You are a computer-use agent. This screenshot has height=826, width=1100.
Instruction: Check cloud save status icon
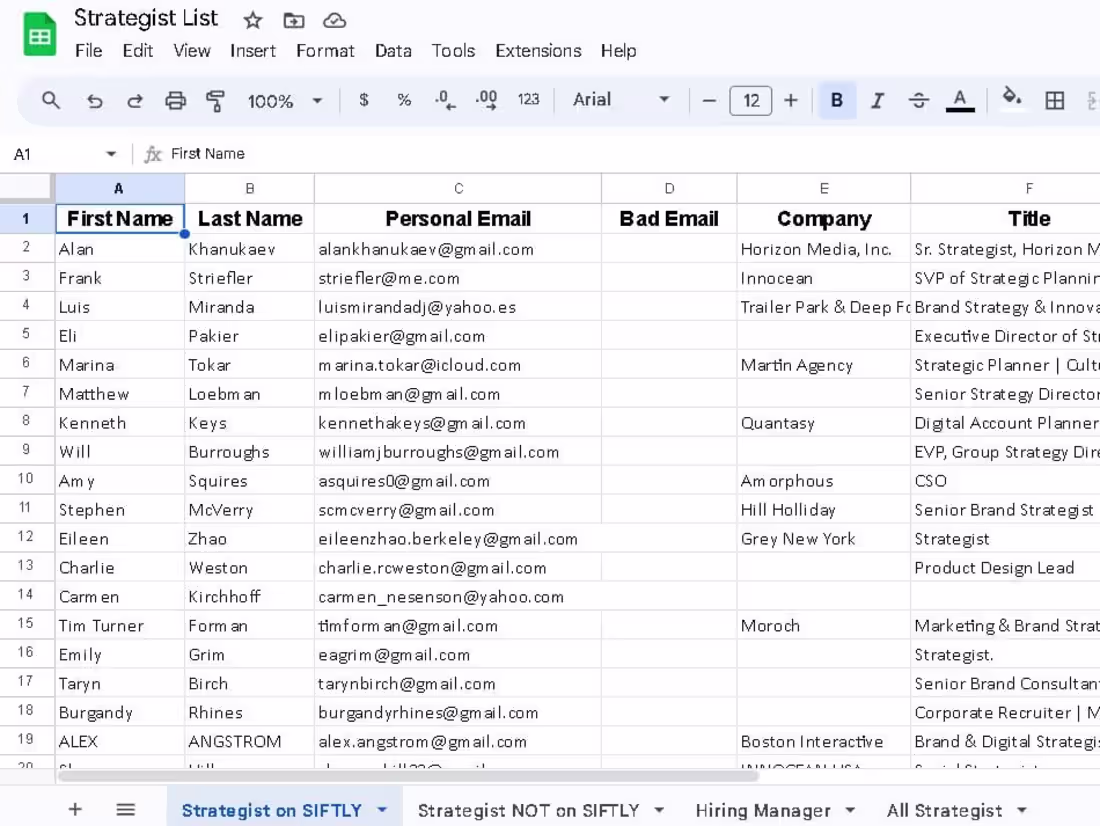[x=335, y=20]
